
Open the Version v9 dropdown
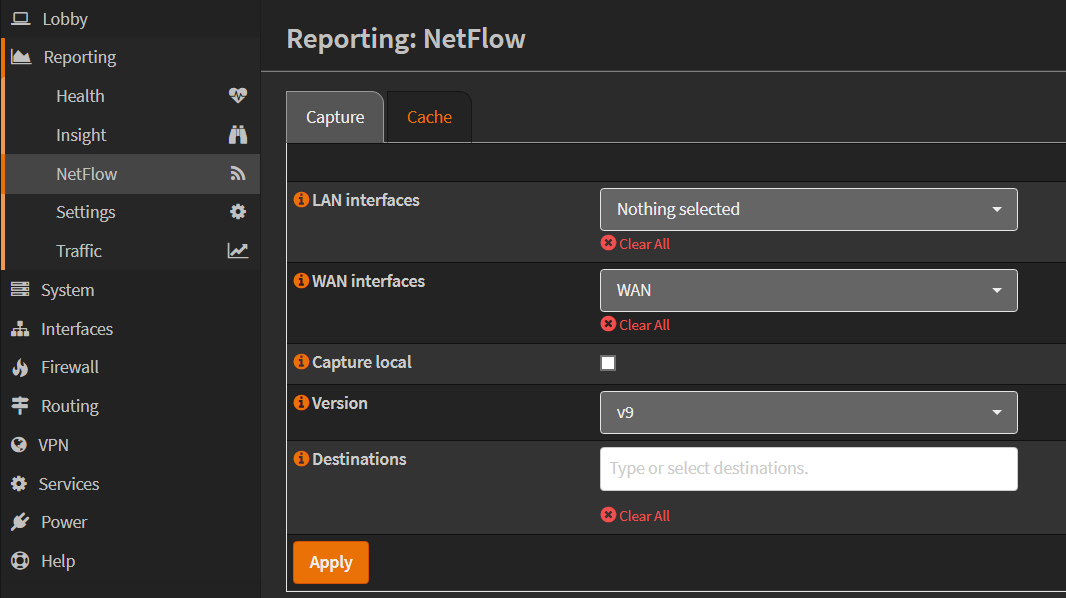808,412
